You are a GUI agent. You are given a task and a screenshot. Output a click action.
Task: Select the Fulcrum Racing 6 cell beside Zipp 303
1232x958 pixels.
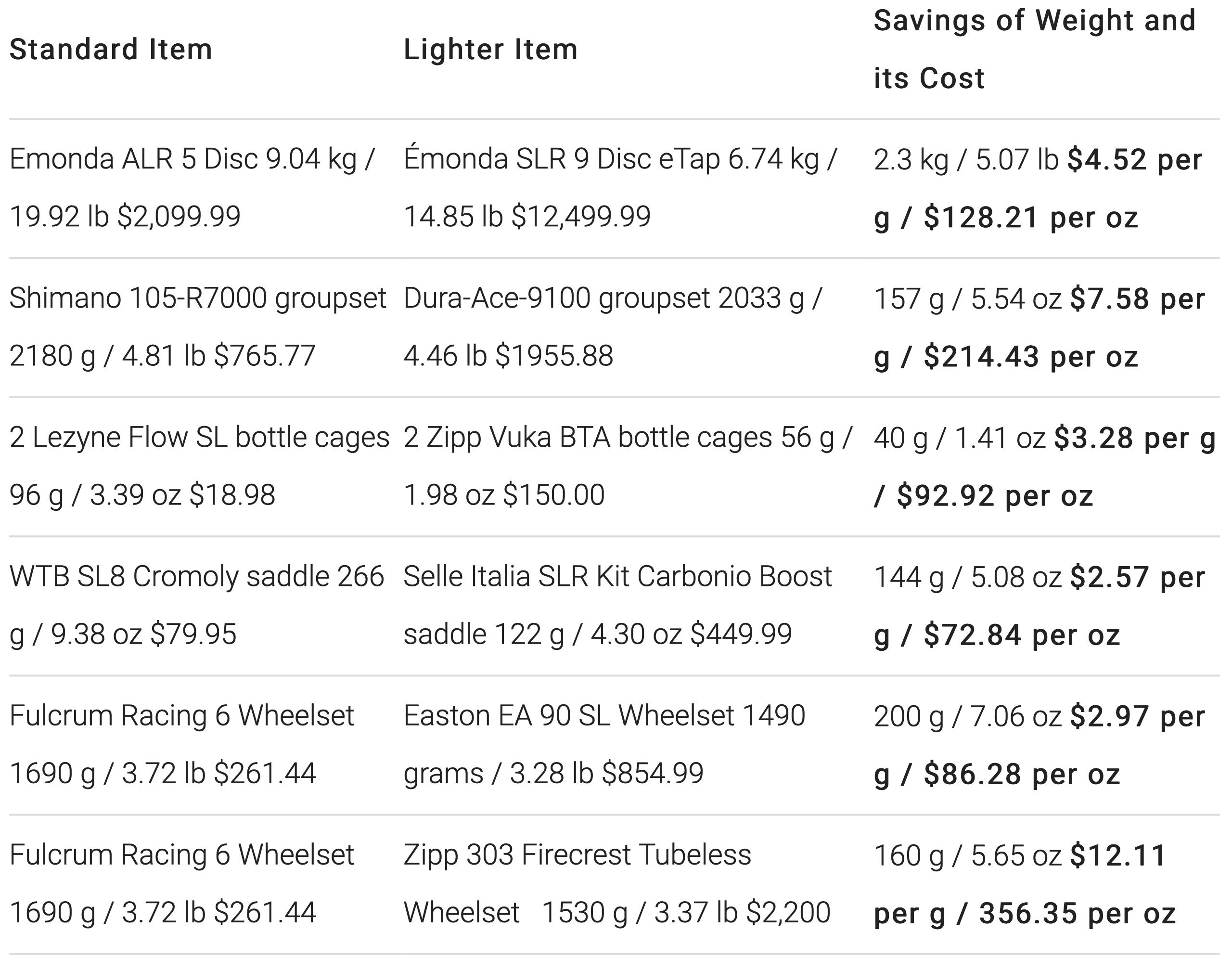click(x=181, y=883)
